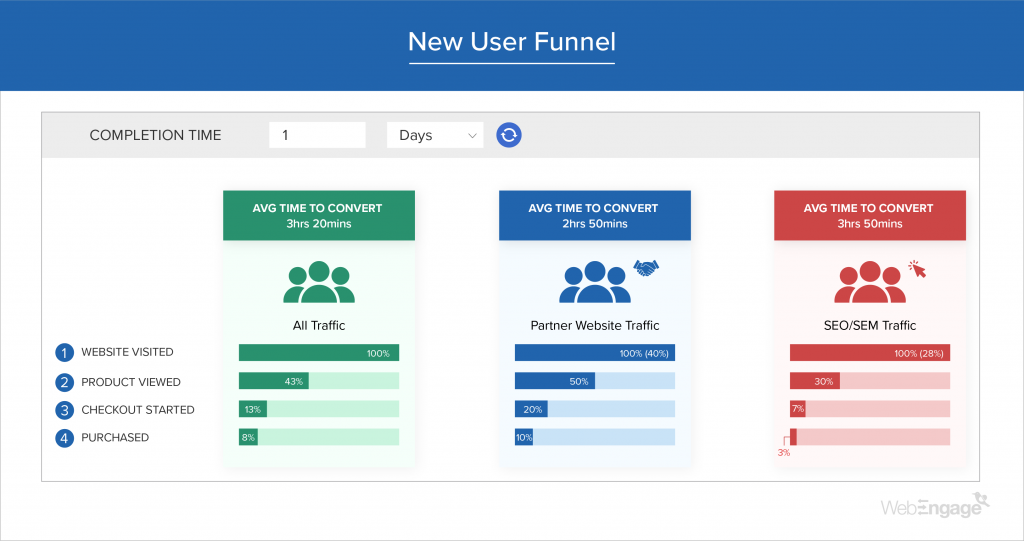Click the blue Partner Website Traffic users icon
This screenshot has height=541, width=1024.
[x=594, y=282]
